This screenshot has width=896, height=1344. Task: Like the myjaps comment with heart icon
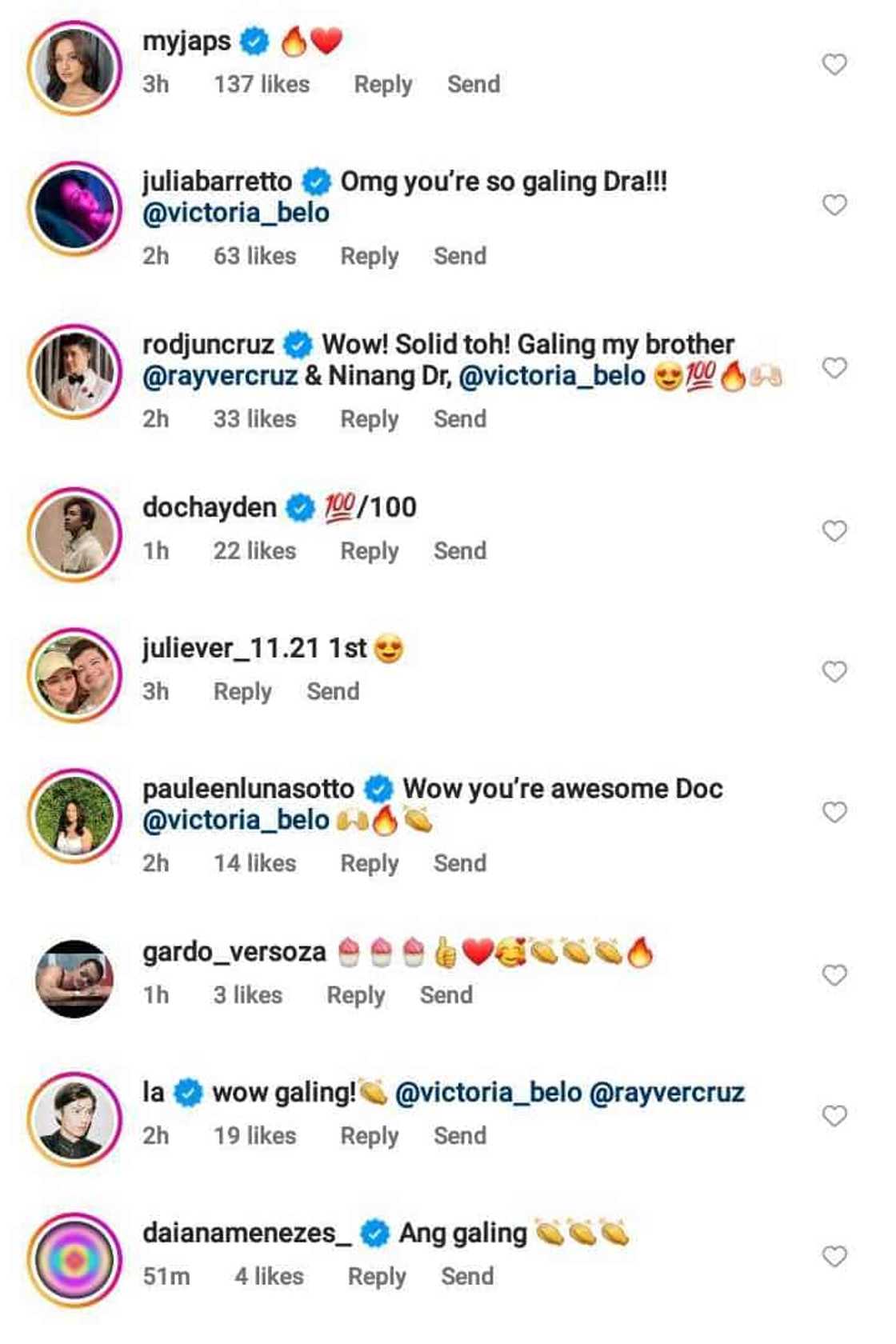(x=834, y=65)
